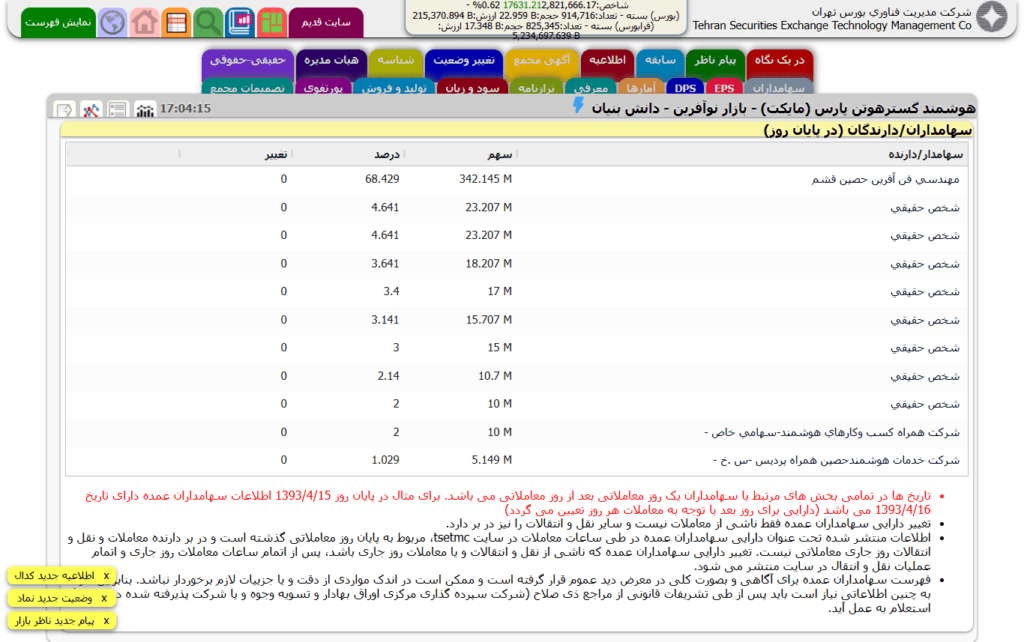Click the سهامداران/دارندگان section header
The width and height of the screenshot is (1024, 642).
pyautogui.click(x=868, y=130)
